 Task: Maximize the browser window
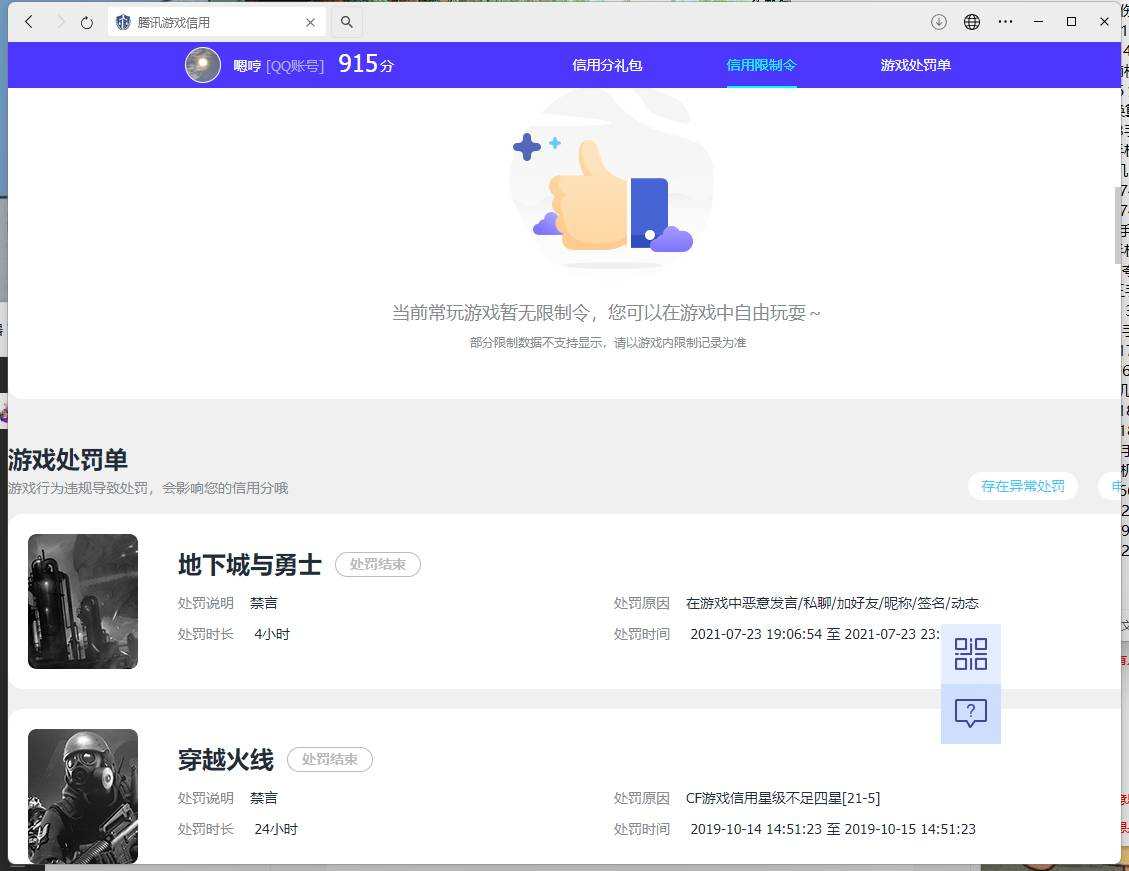click(1071, 22)
